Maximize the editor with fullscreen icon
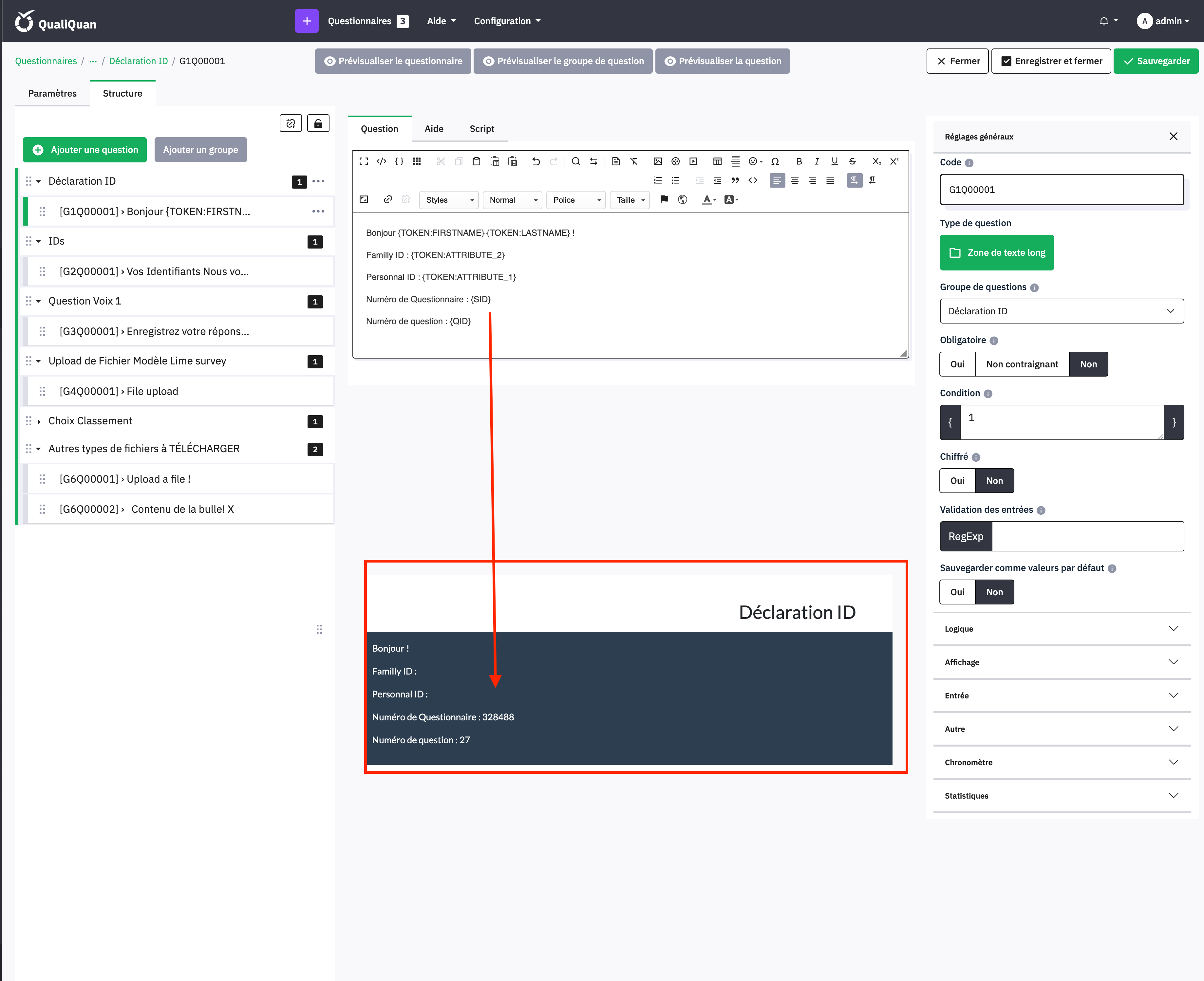The width and height of the screenshot is (1204, 981). pyautogui.click(x=364, y=162)
